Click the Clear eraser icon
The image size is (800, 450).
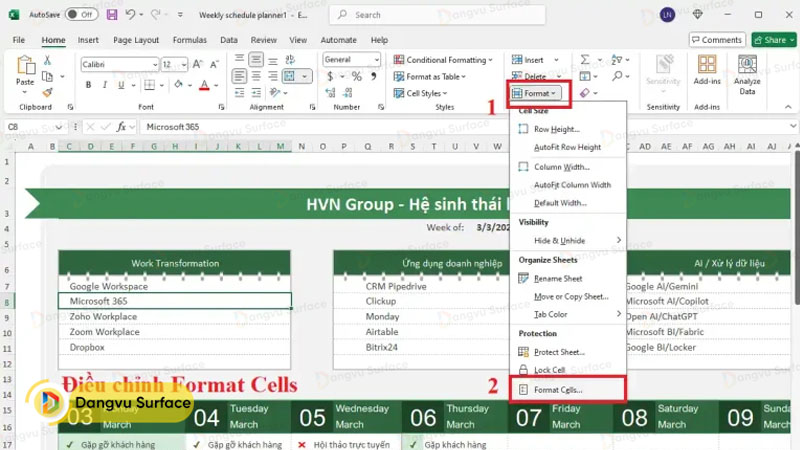coord(585,93)
